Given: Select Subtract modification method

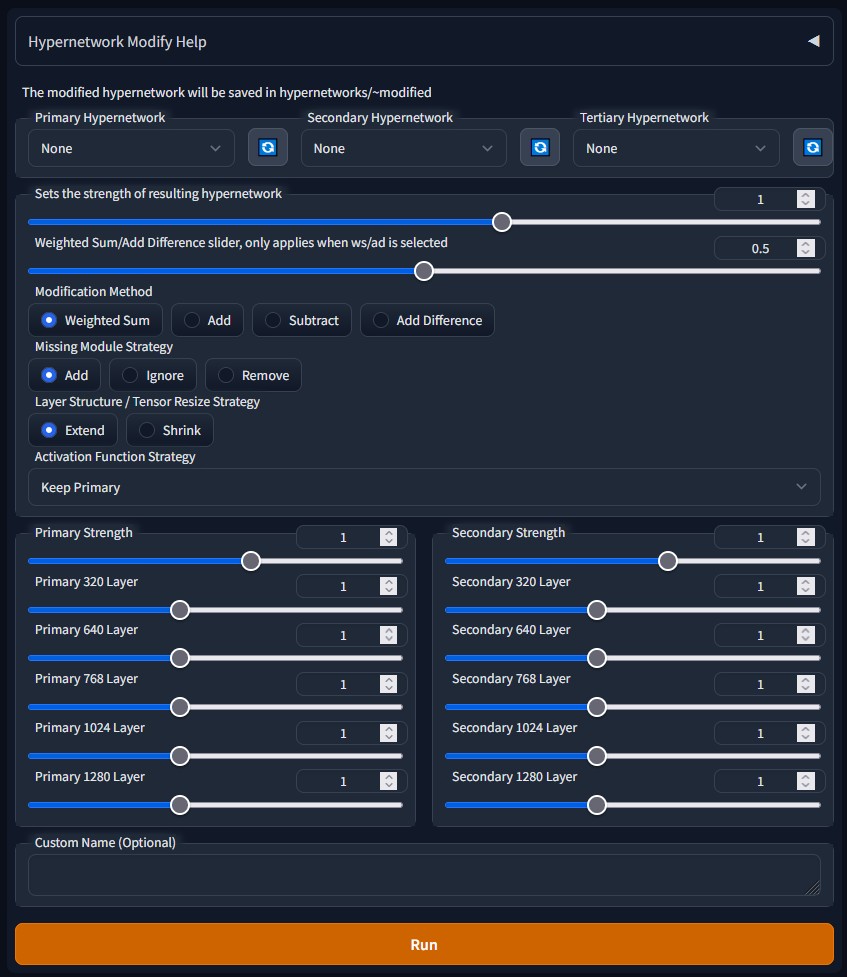Looking at the screenshot, I should pyautogui.click(x=302, y=320).
